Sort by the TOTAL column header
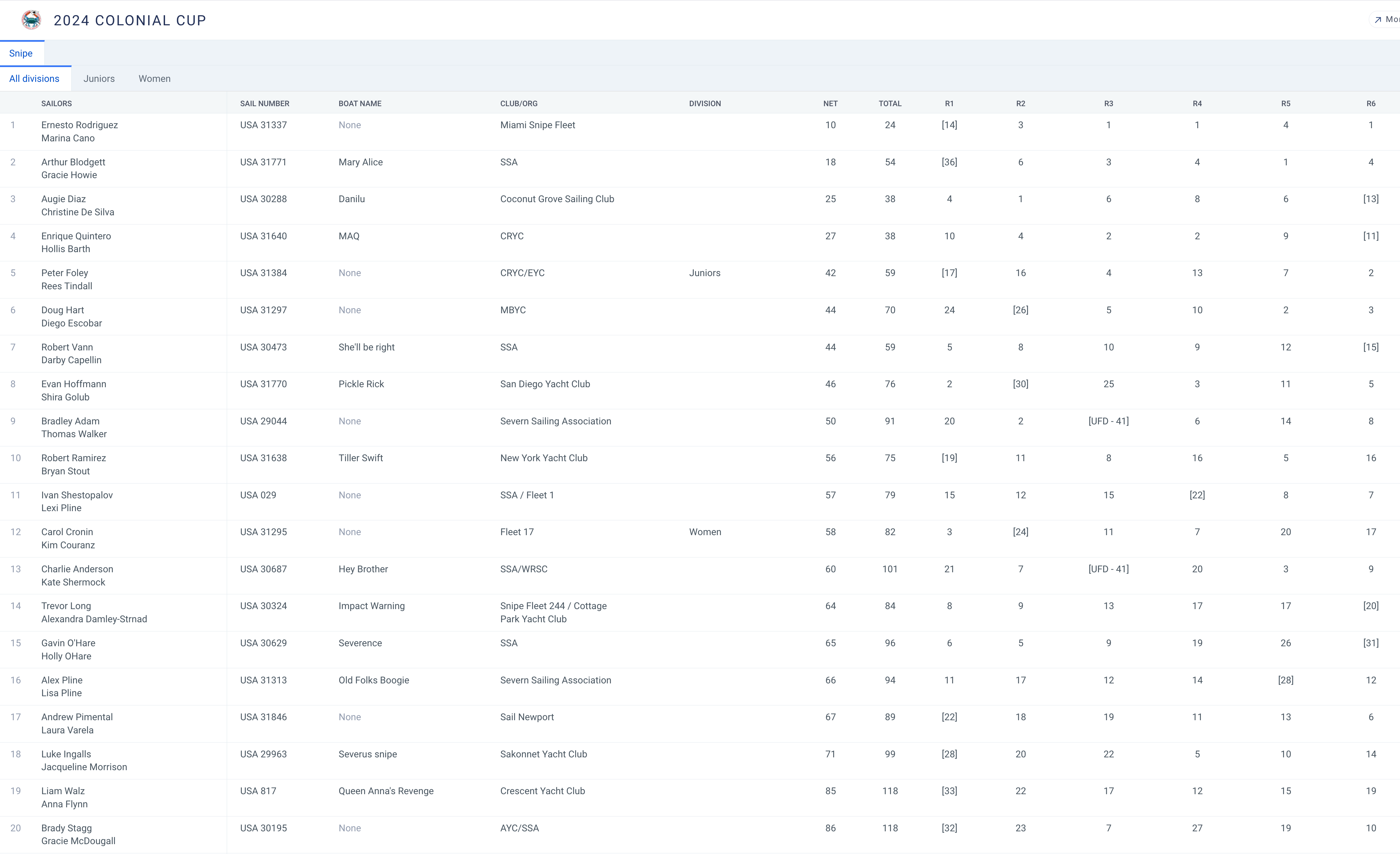This screenshot has height=854, width=1400. 890,104
